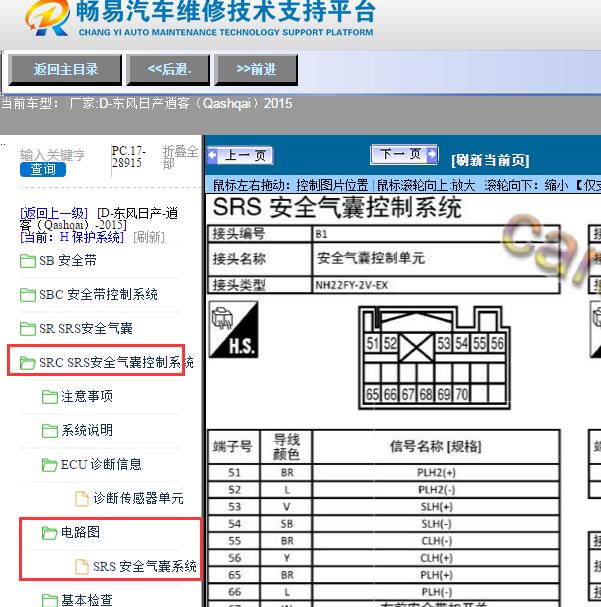Go to previous page with 上一页
Viewport: 601px width, 607px height.
click(240, 156)
